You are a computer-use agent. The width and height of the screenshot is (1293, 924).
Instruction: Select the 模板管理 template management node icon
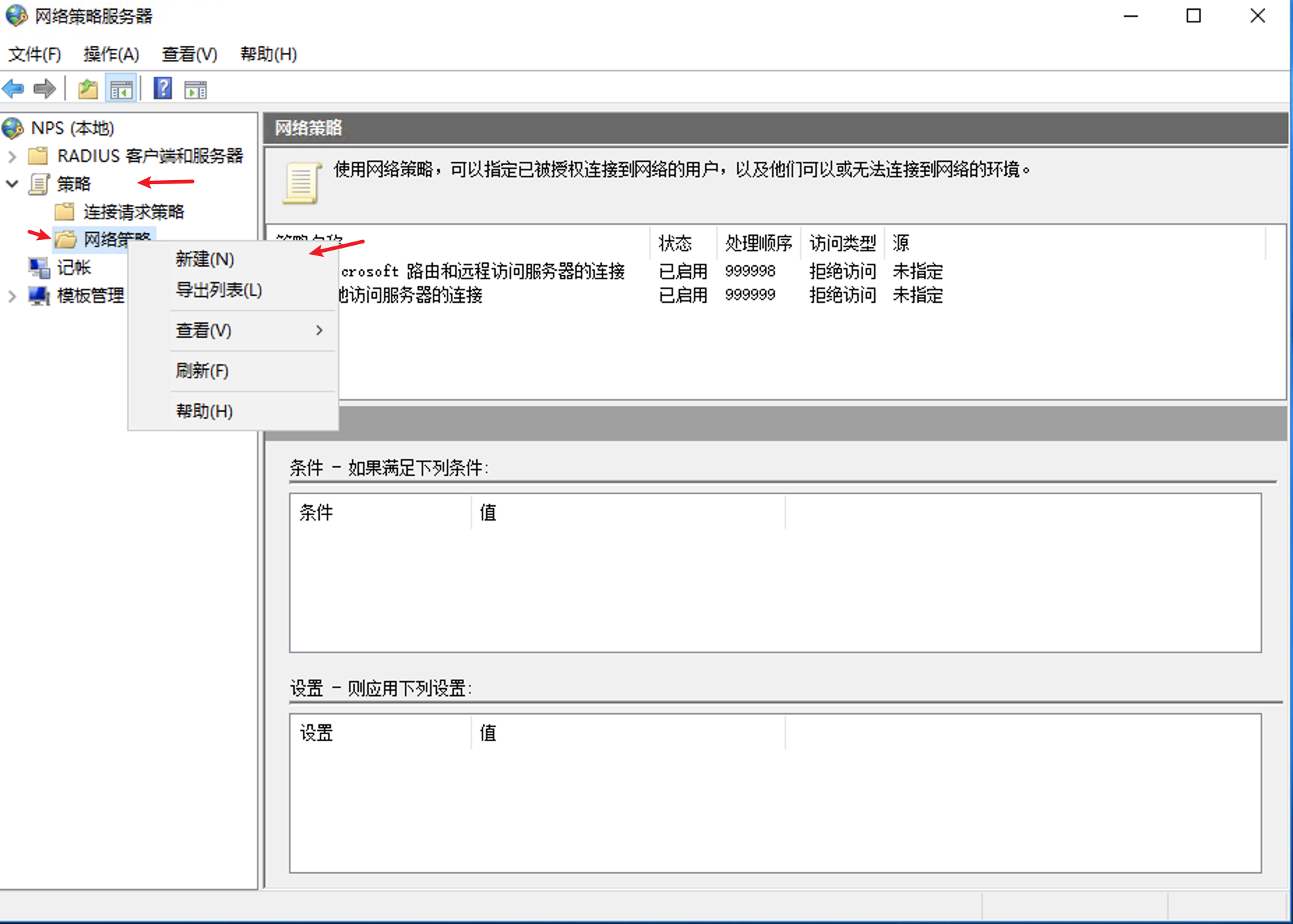(x=39, y=295)
